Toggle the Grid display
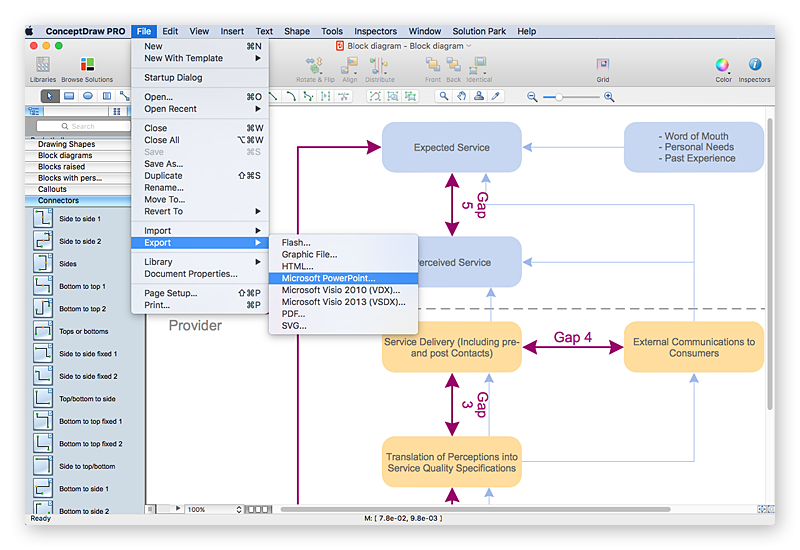 (x=603, y=65)
